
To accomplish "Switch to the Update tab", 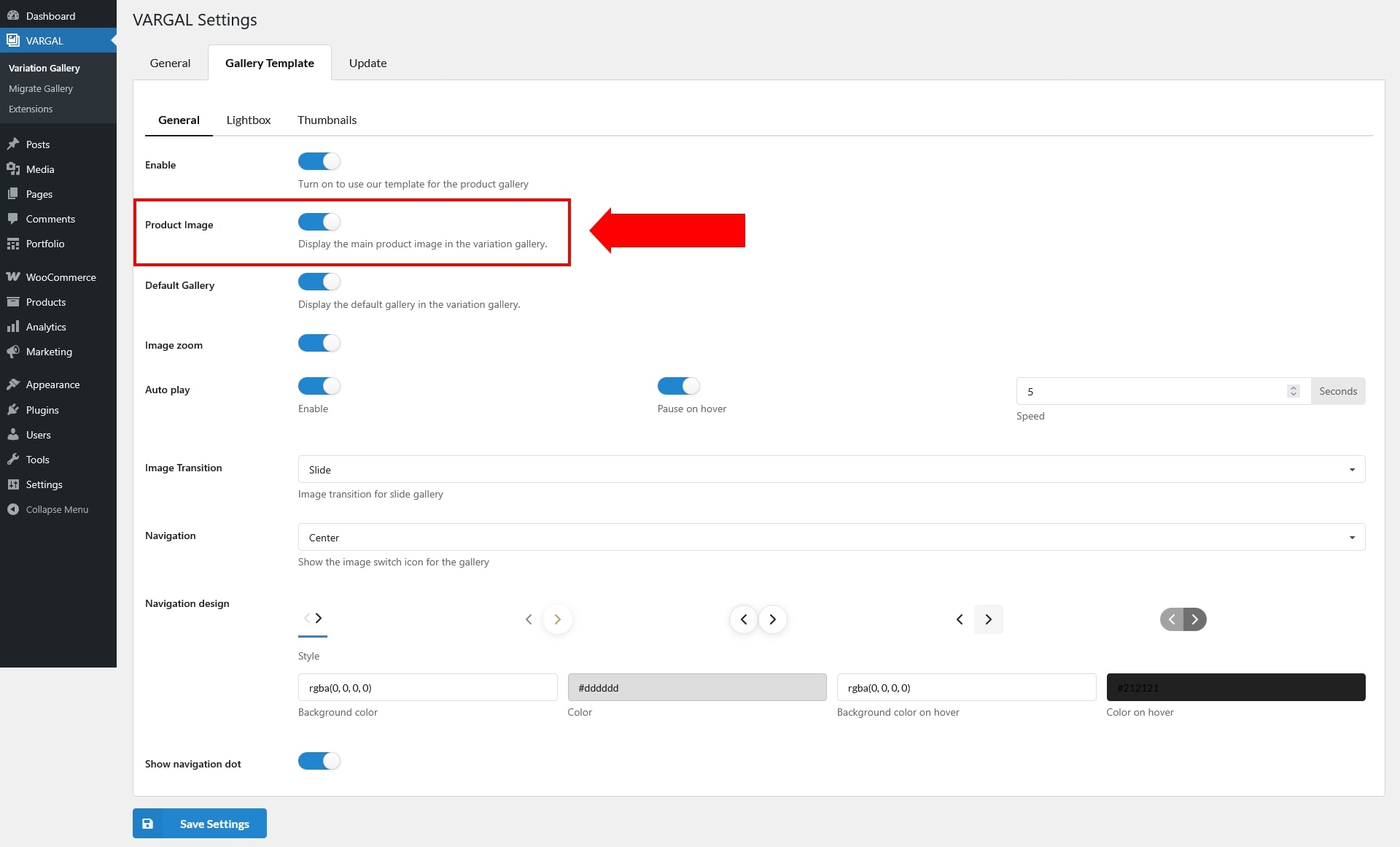I will [367, 63].
